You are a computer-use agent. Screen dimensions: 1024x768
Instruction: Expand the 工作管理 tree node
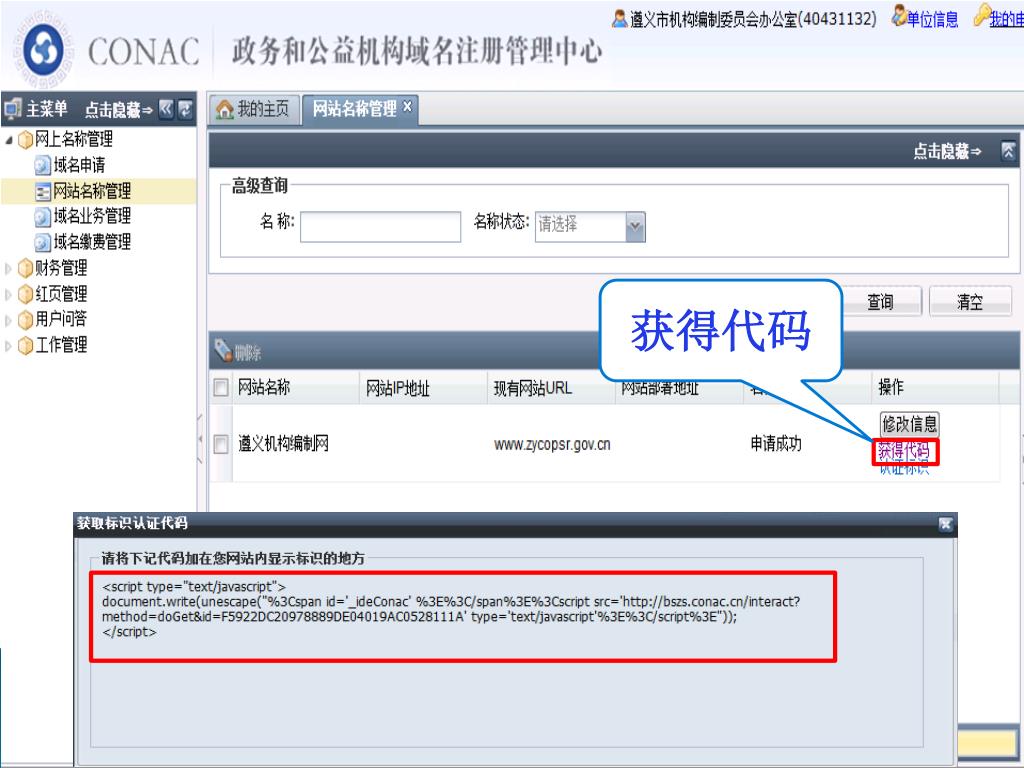(x=8, y=345)
